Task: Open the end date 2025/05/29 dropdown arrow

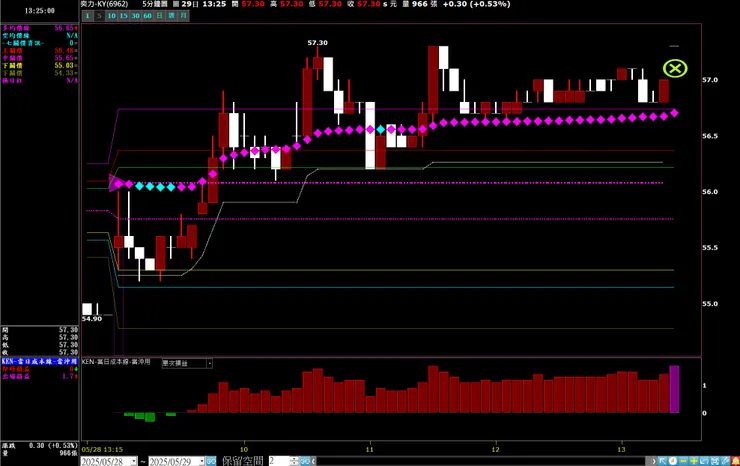Action: point(202,461)
